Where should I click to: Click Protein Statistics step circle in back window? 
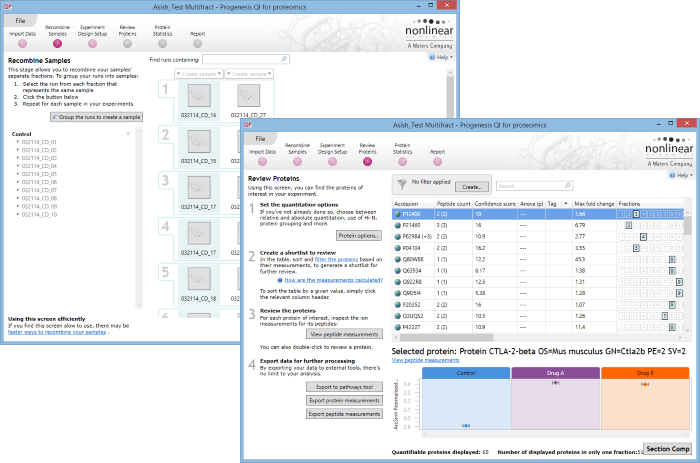pos(162,43)
